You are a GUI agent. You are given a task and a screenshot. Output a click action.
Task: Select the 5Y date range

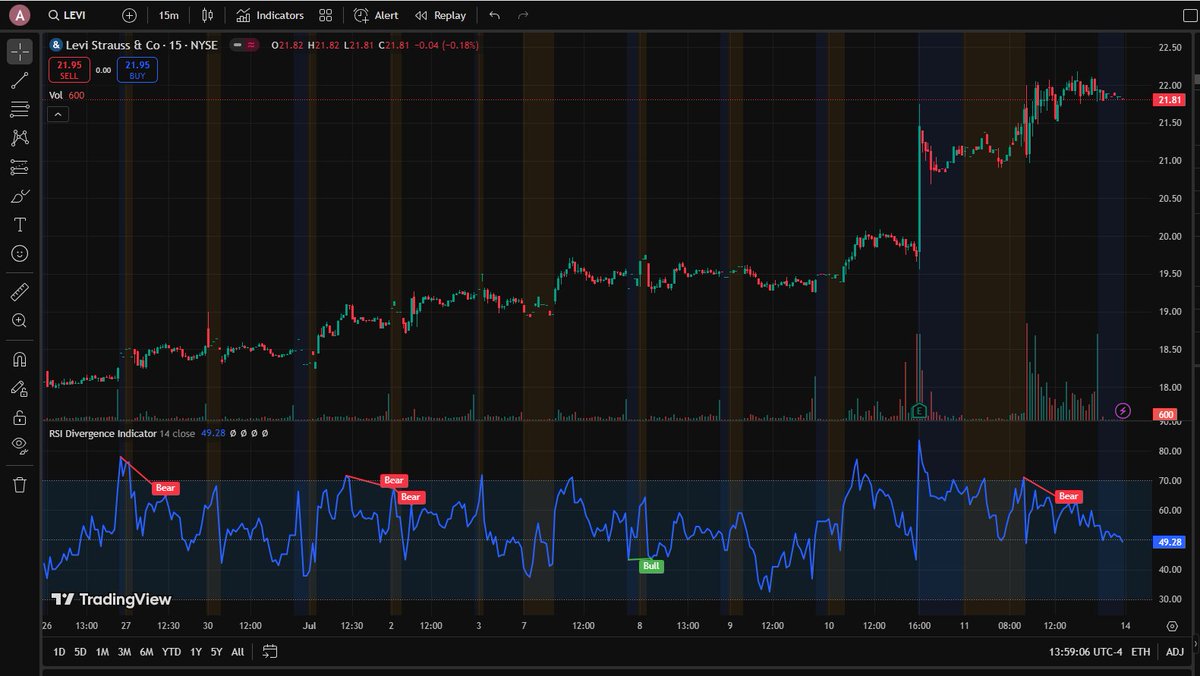point(216,652)
